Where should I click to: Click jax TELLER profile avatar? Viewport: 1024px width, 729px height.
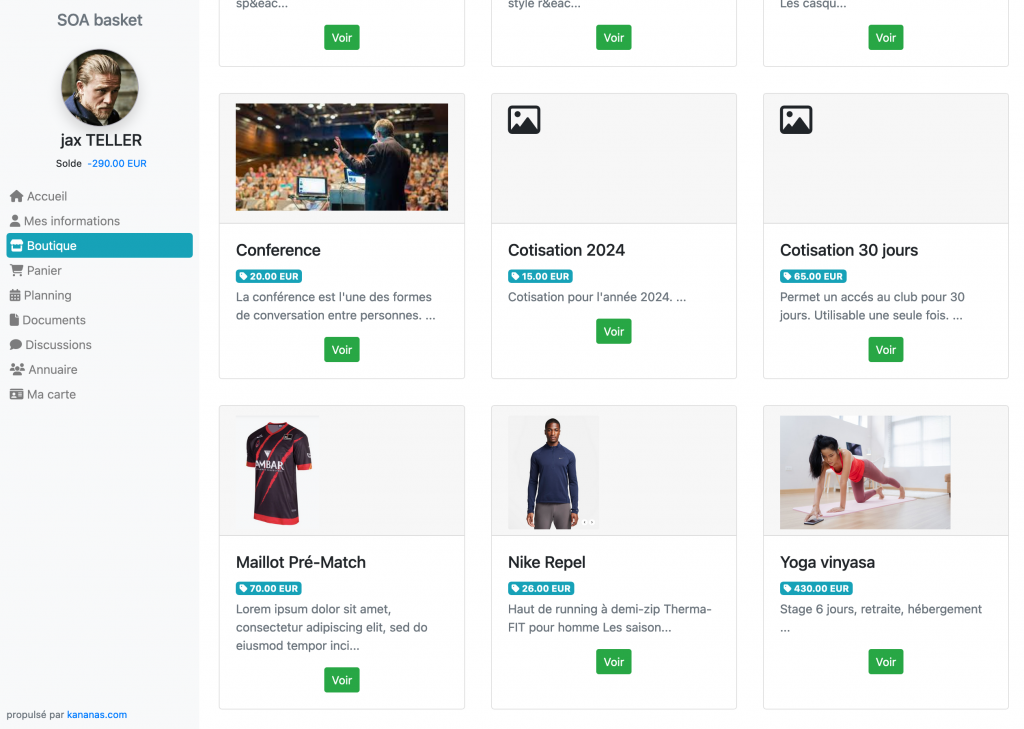pyautogui.click(x=100, y=88)
